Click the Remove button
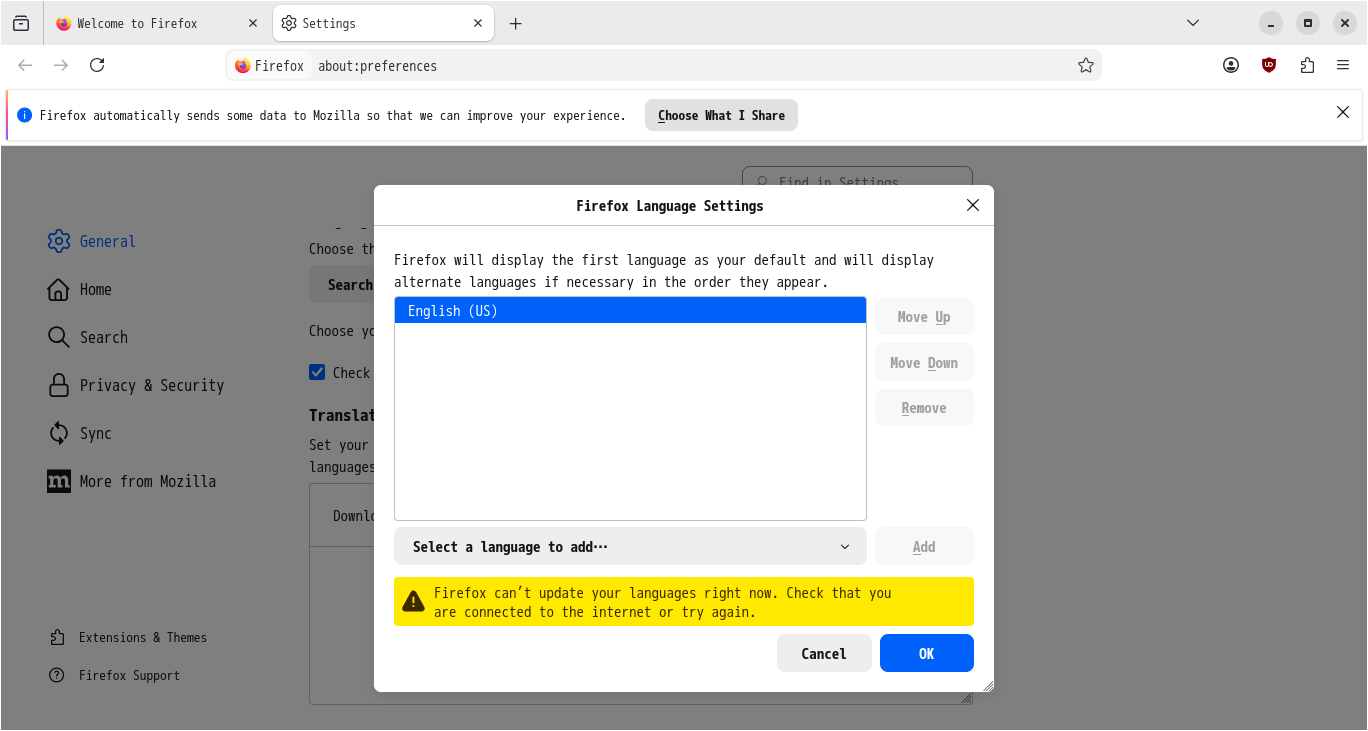 tap(924, 408)
